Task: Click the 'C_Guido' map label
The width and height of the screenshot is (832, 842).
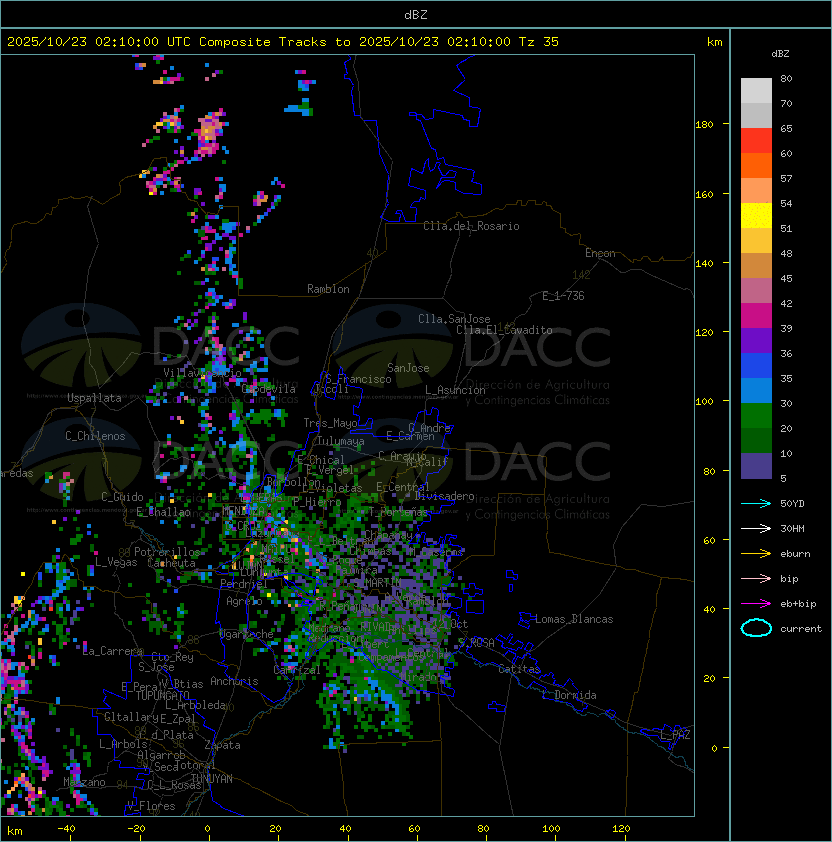Action: click(x=122, y=497)
